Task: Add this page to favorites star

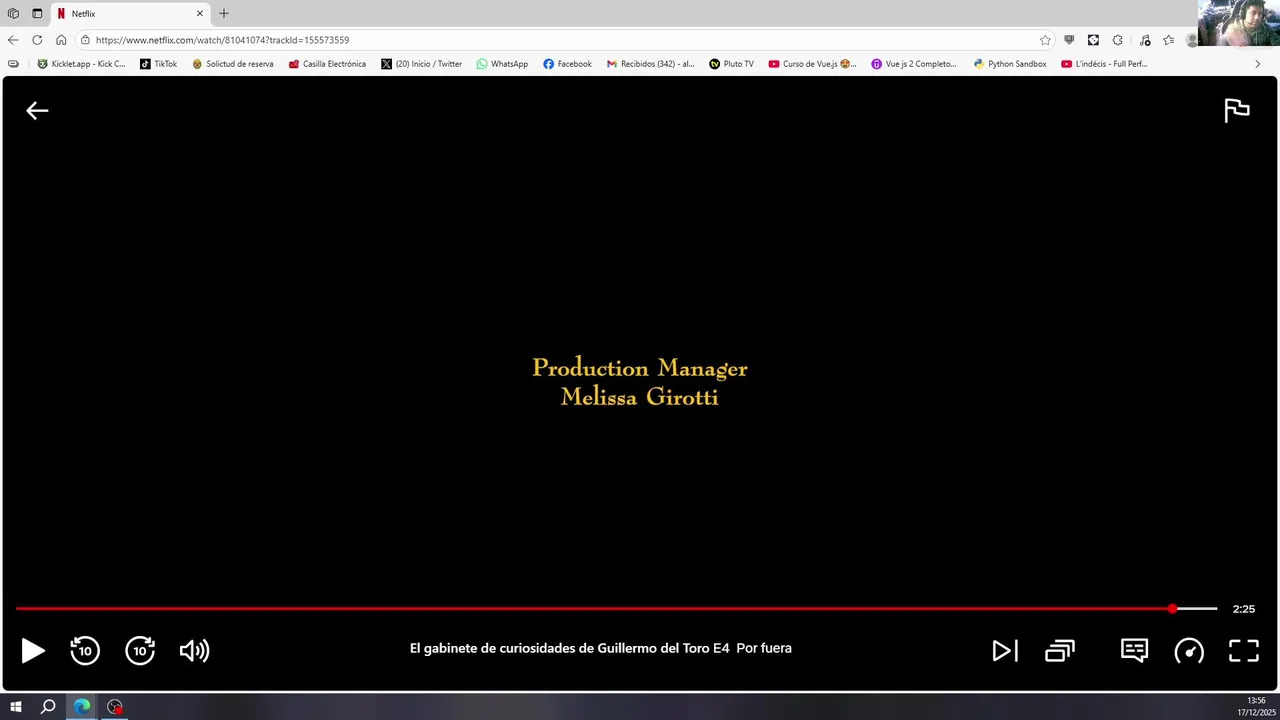Action: pyautogui.click(x=1045, y=40)
